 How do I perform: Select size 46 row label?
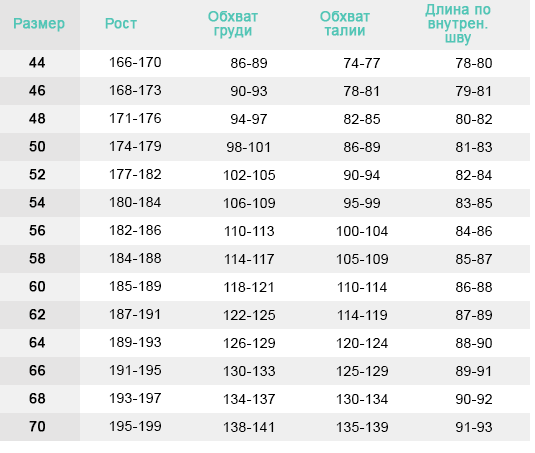pyautogui.click(x=37, y=91)
